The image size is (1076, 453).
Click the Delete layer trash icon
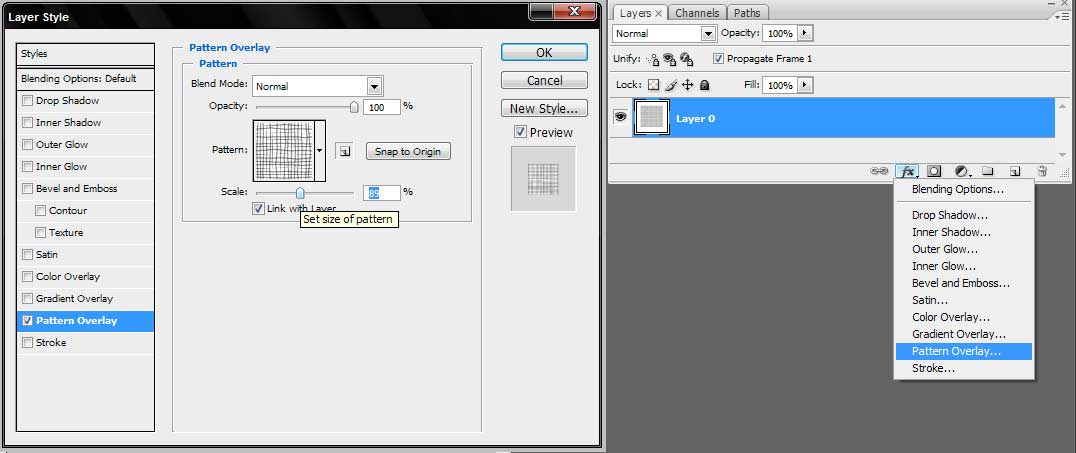(1041, 172)
